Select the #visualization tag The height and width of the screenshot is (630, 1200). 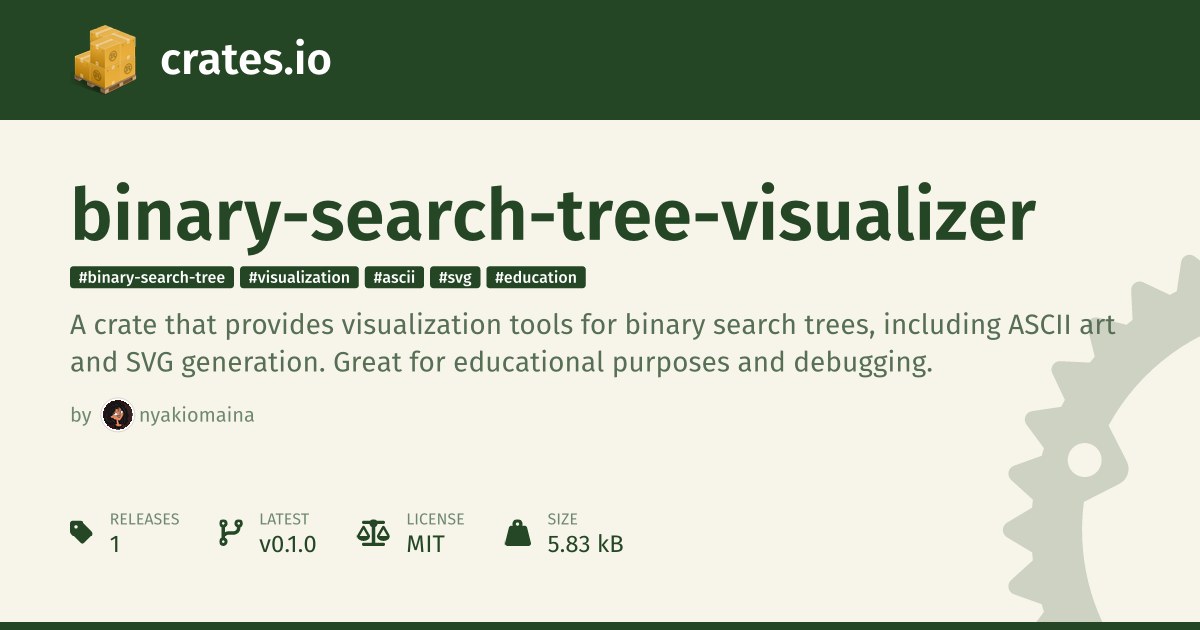299,277
